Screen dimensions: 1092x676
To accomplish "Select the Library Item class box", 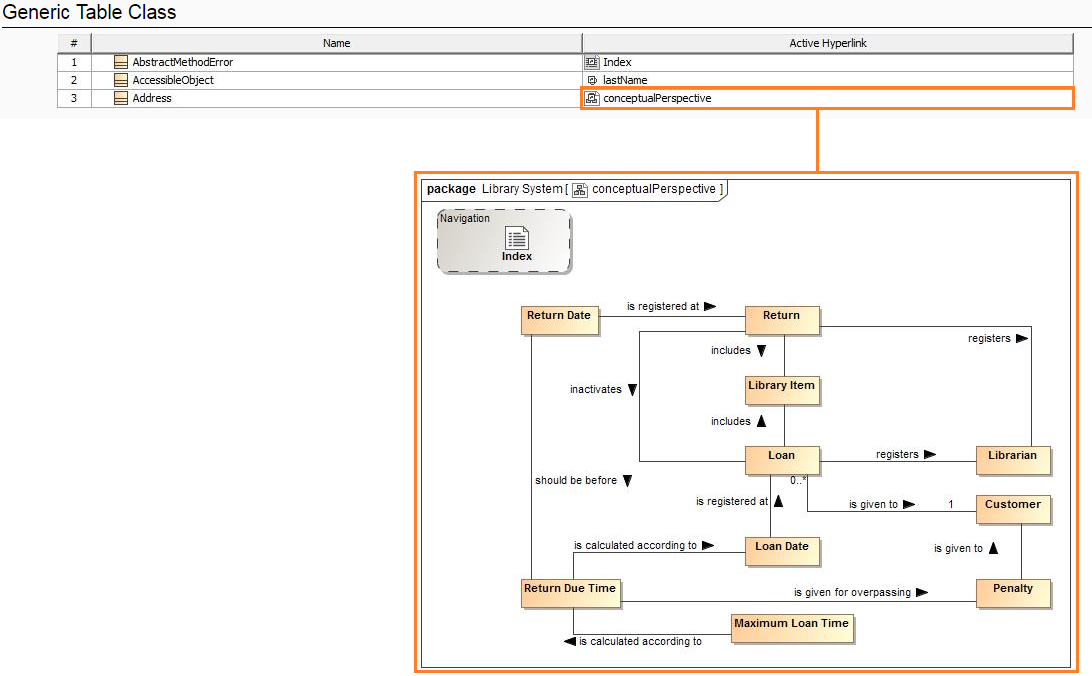I will 781,391.
